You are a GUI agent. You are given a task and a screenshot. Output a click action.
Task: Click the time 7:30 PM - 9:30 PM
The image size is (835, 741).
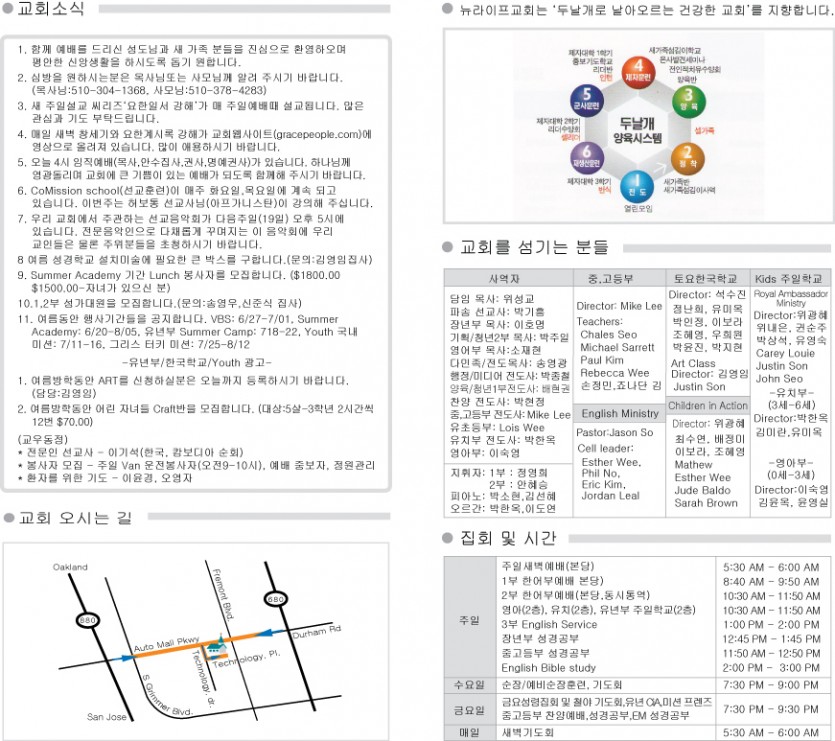coord(771,709)
